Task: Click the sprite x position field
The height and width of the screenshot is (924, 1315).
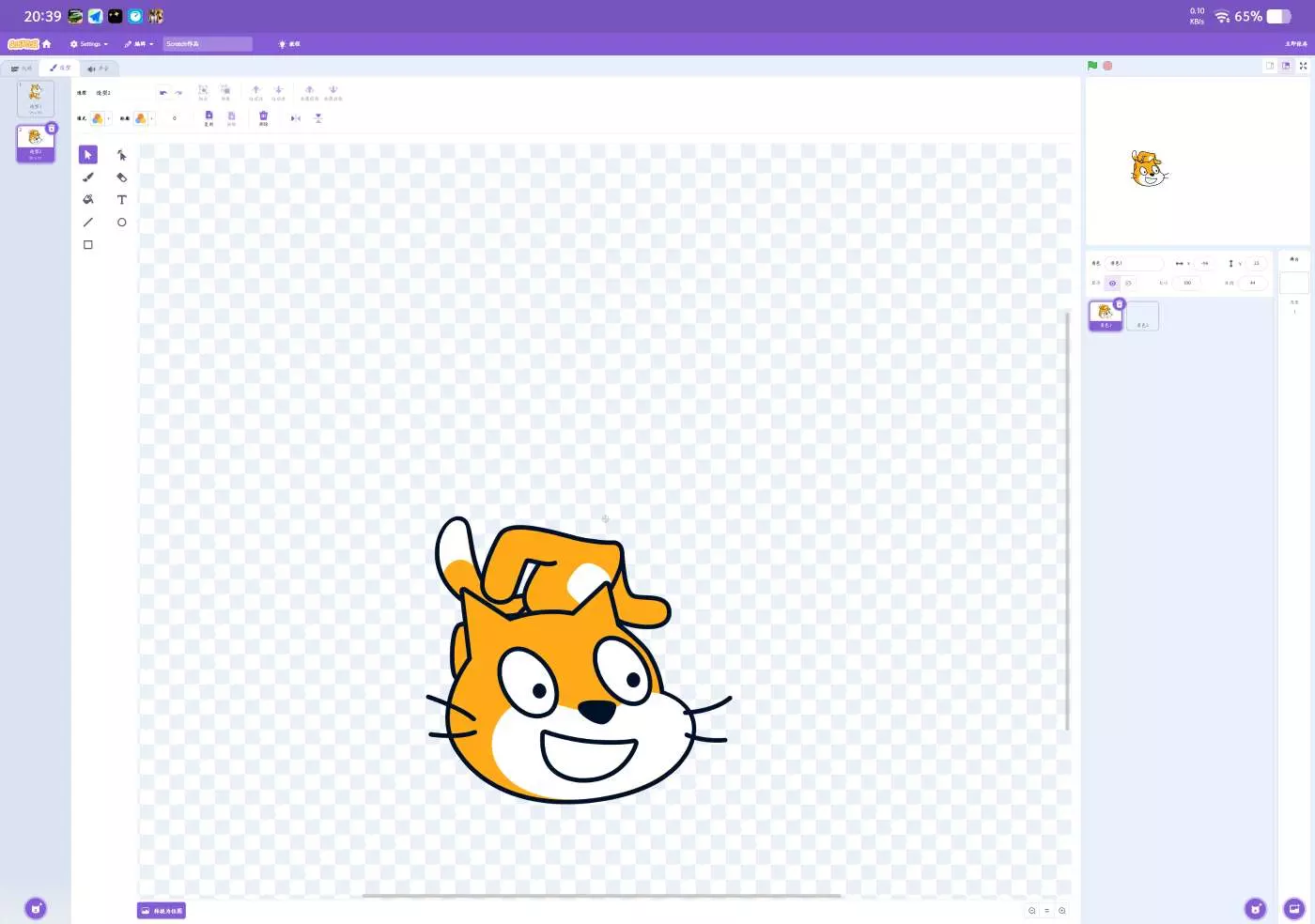Action: click(1205, 264)
